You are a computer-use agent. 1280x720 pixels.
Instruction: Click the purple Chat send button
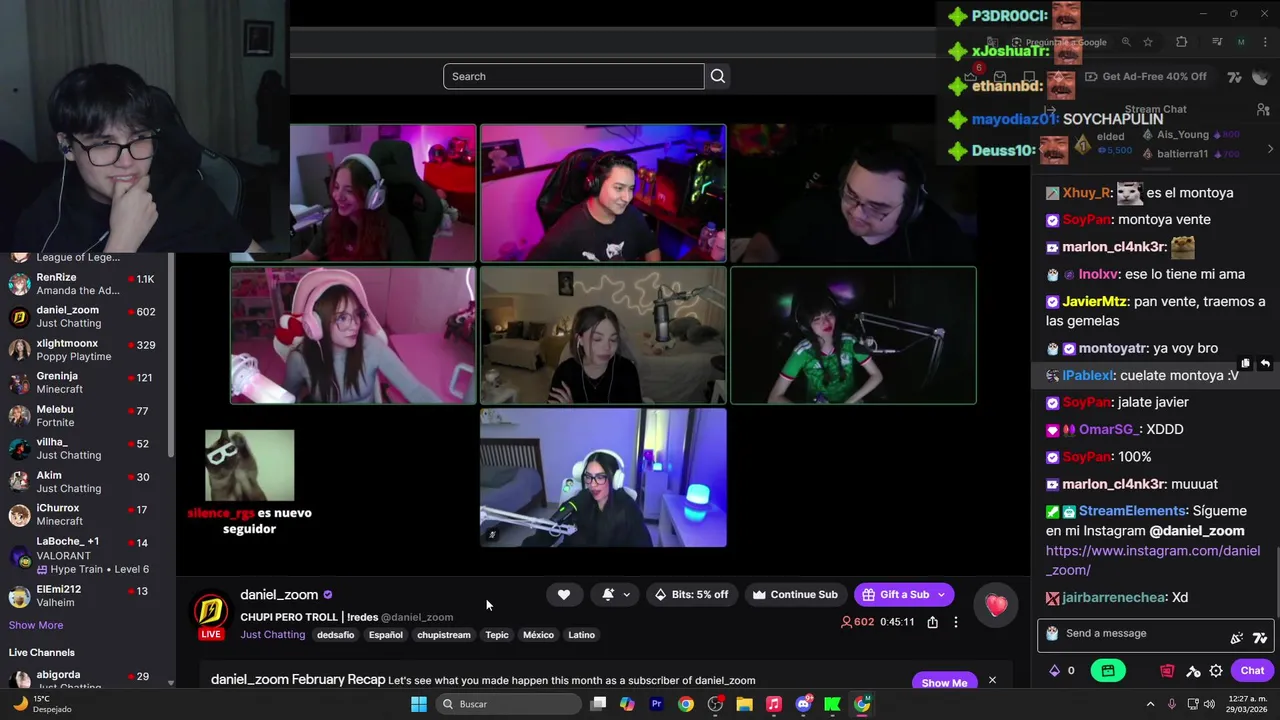coord(1252,671)
